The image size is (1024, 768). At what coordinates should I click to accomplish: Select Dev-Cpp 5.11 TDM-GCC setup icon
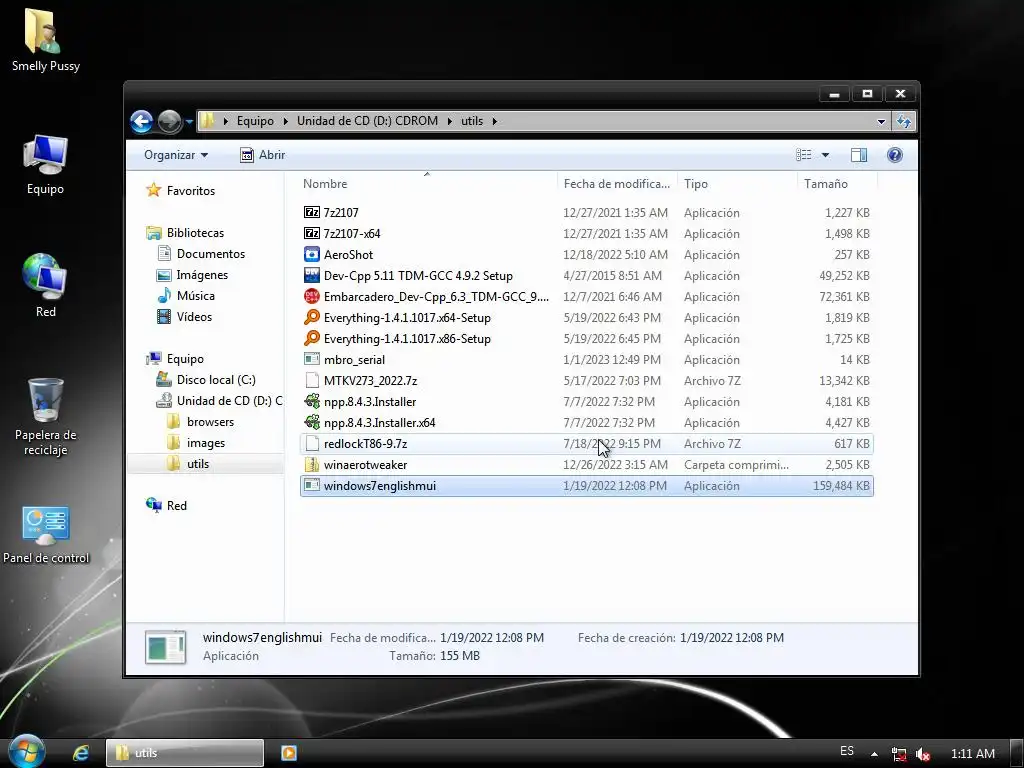(x=312, y=276)
